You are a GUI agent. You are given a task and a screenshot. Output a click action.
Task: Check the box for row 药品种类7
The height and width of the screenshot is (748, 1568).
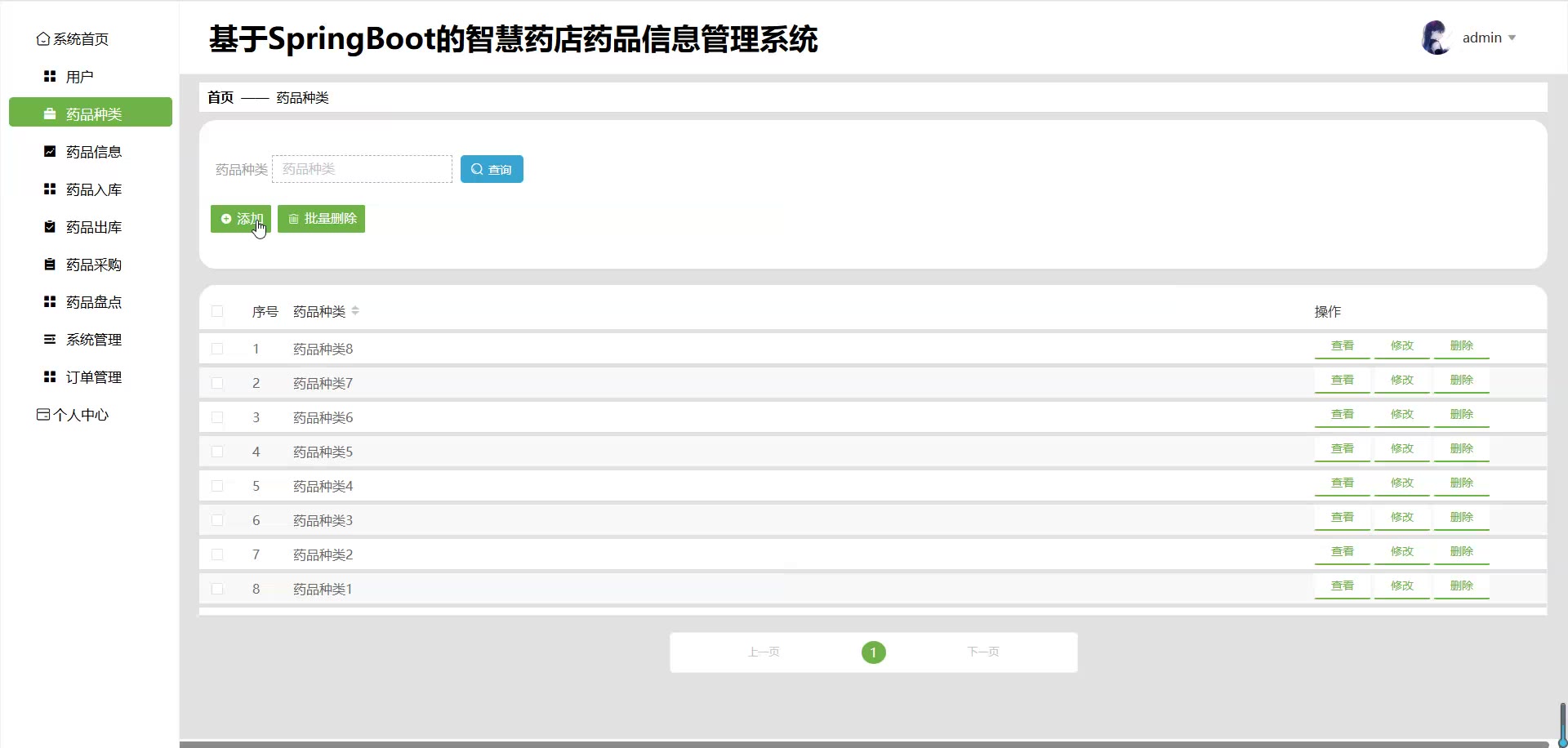pos(217,383)
